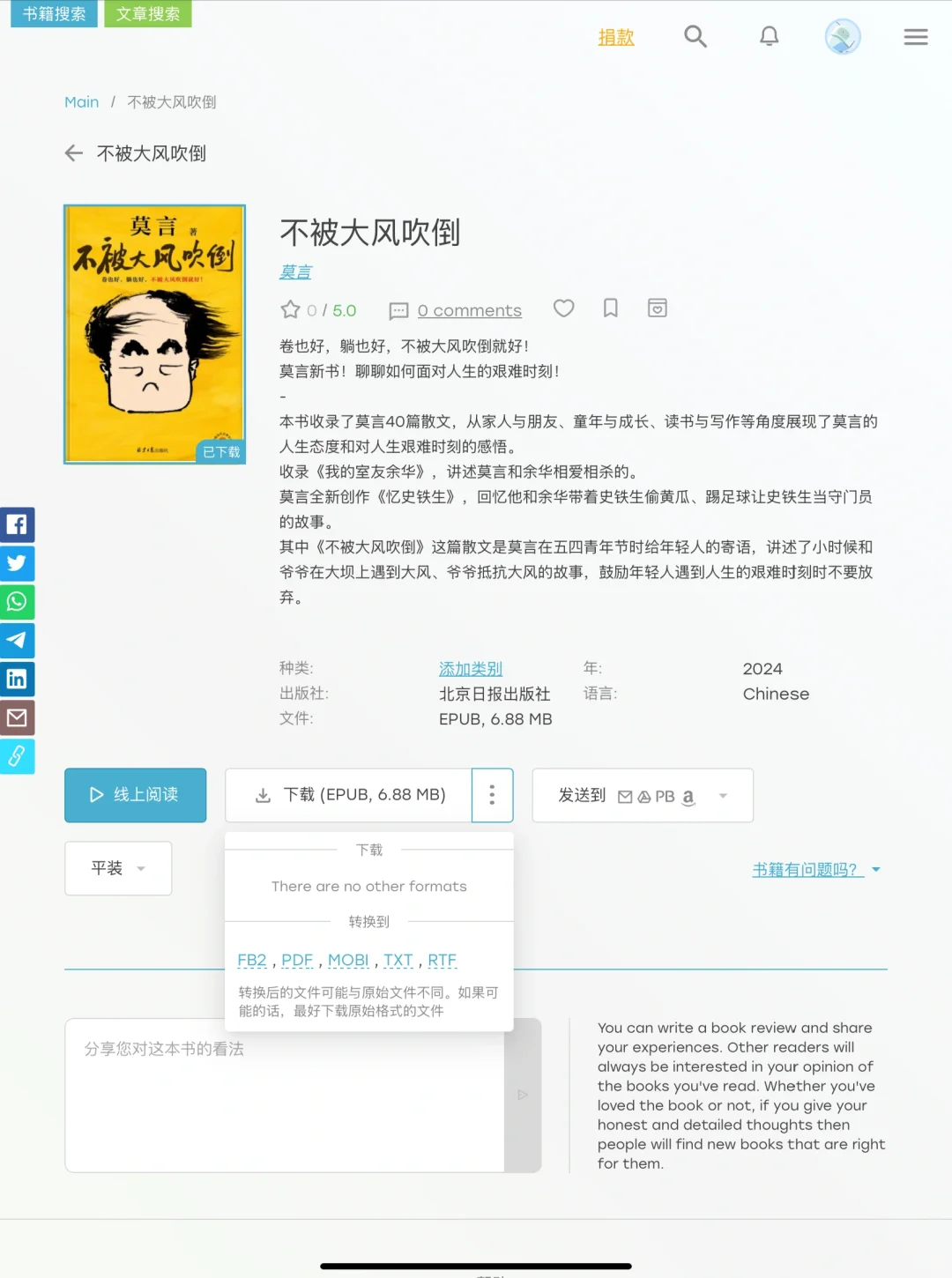Share on Twitter
Viewport: 952px width, 1278px height.
tap(17, 563)
